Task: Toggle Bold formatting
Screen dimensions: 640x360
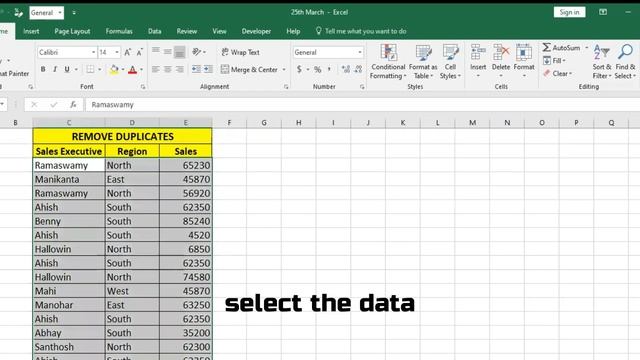Action: coord(43,69)
